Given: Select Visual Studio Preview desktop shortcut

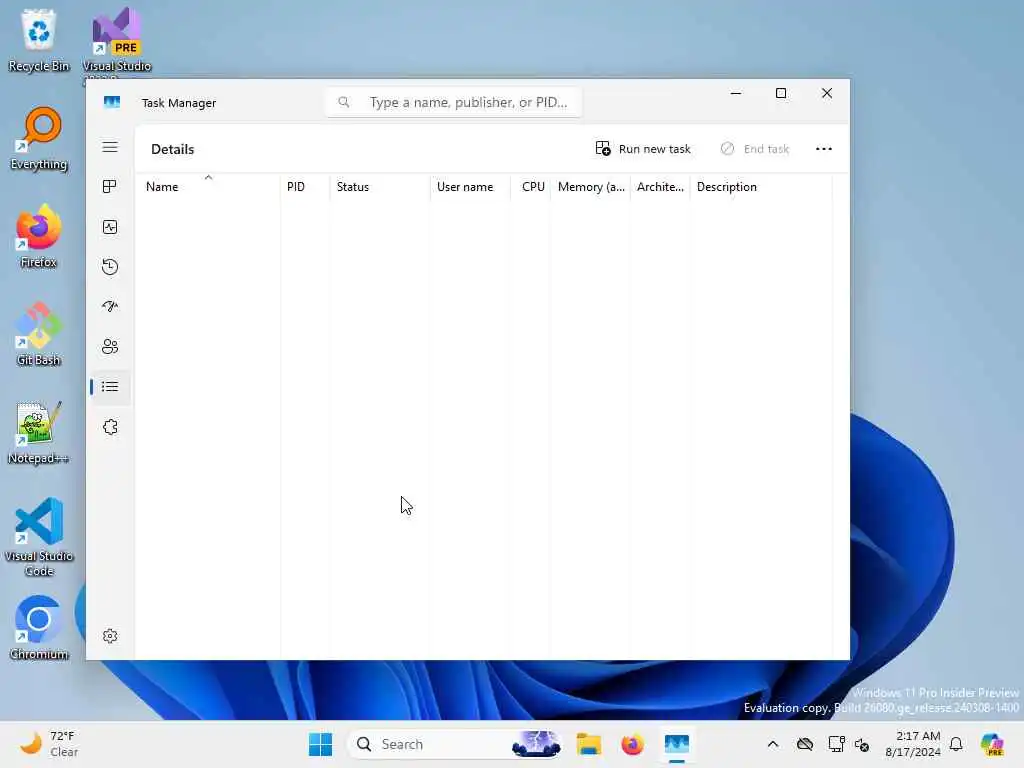Looking at the screenshot, I should 117,42.
